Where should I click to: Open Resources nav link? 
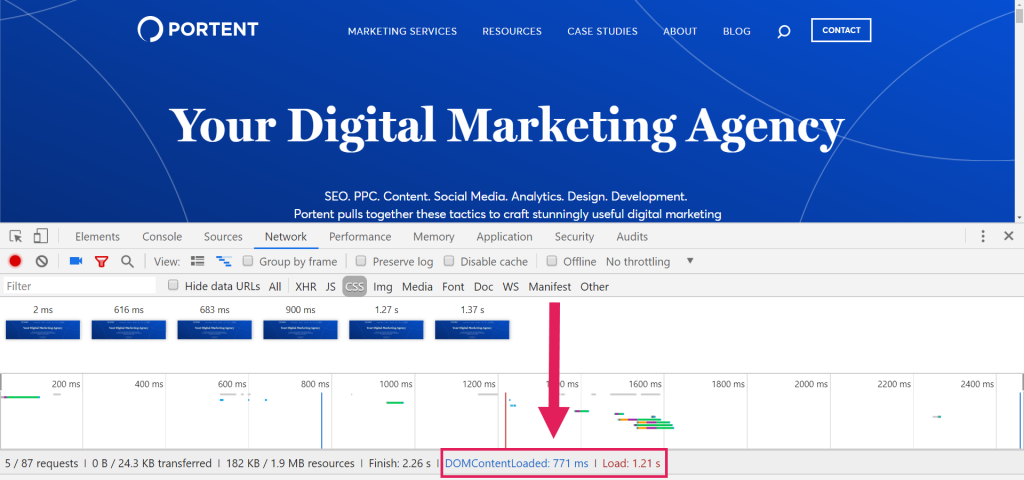pyautogui.click(x=512, y=31)
